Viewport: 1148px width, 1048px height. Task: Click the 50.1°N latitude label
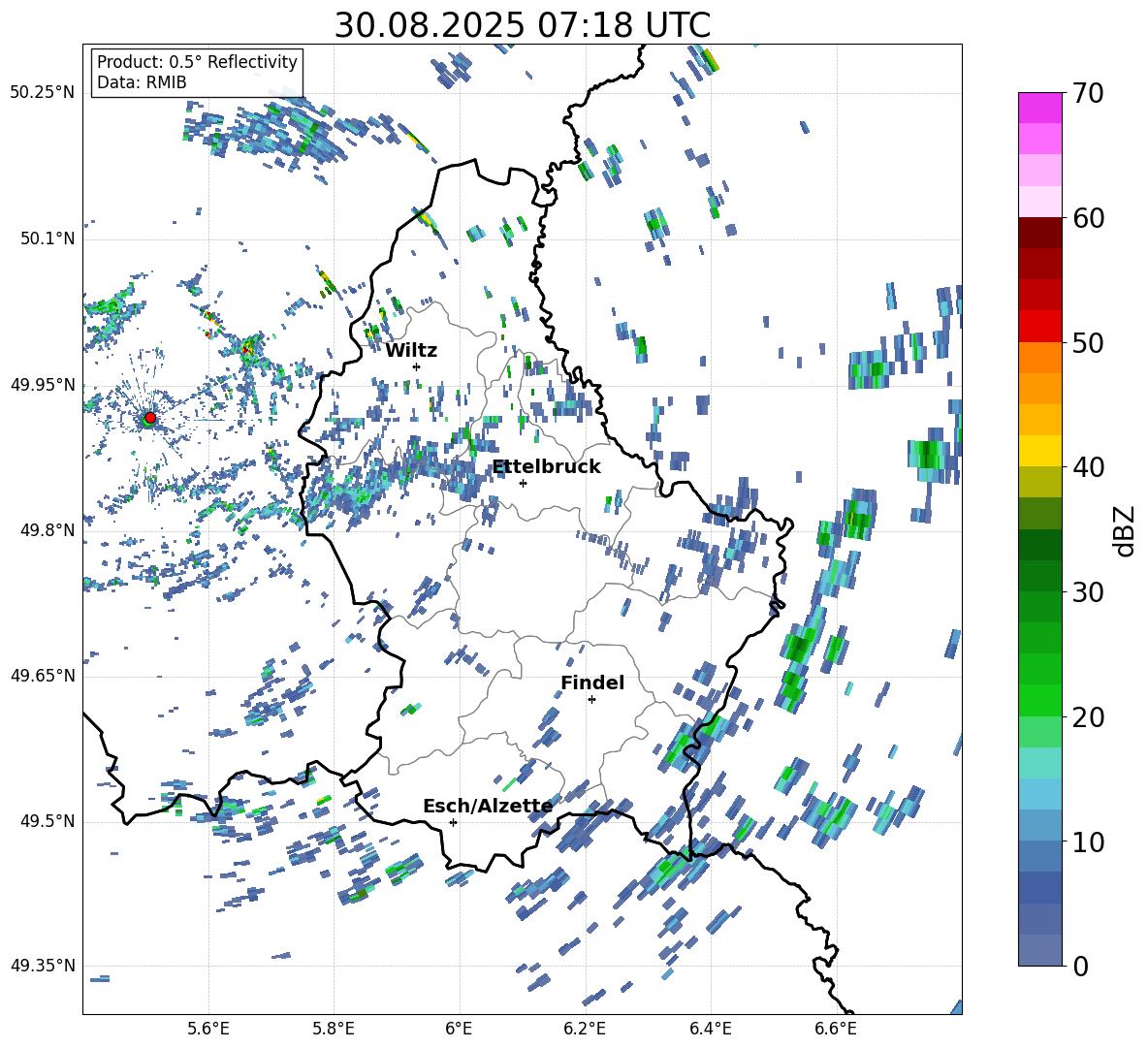tap(48, 239)
